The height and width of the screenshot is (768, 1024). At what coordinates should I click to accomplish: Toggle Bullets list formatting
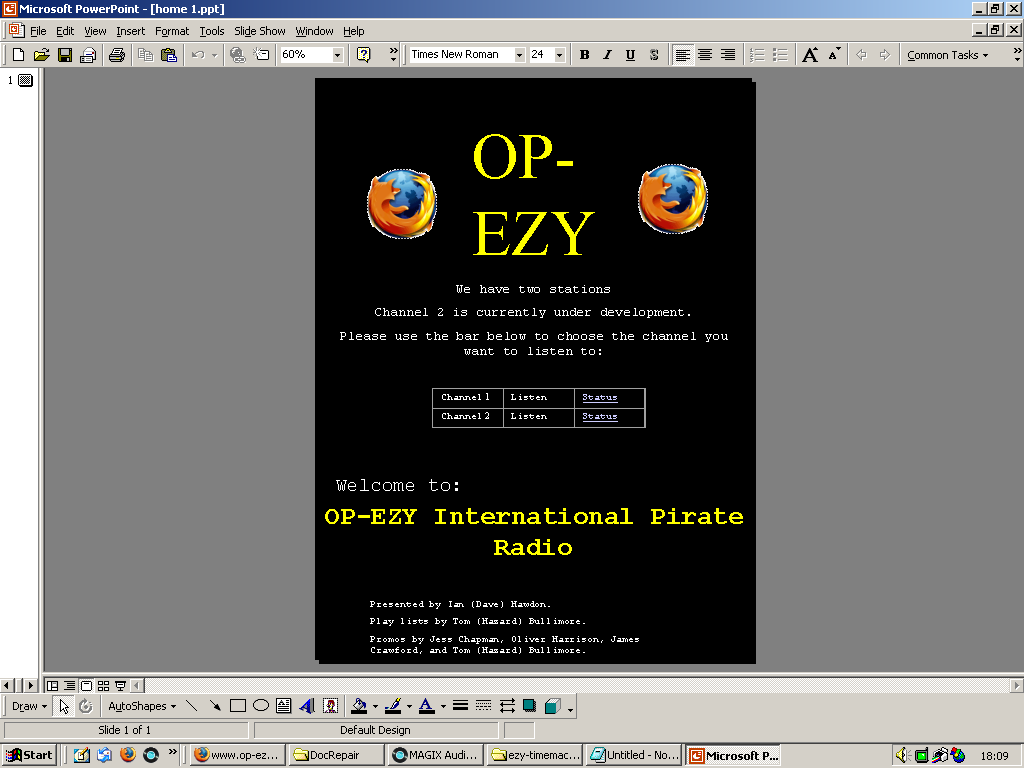tap(780, 55)
